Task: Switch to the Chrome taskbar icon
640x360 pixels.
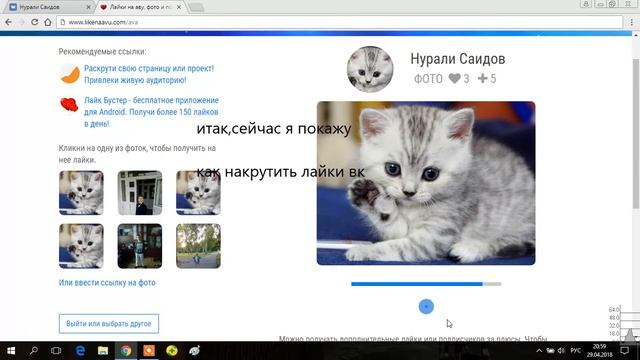Action: 126,351
